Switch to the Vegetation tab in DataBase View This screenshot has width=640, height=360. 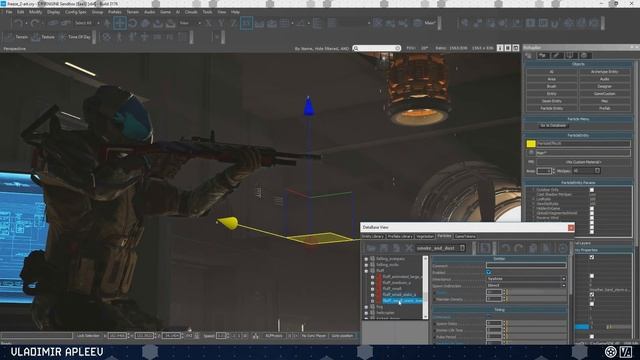click(x=425, y=236)
